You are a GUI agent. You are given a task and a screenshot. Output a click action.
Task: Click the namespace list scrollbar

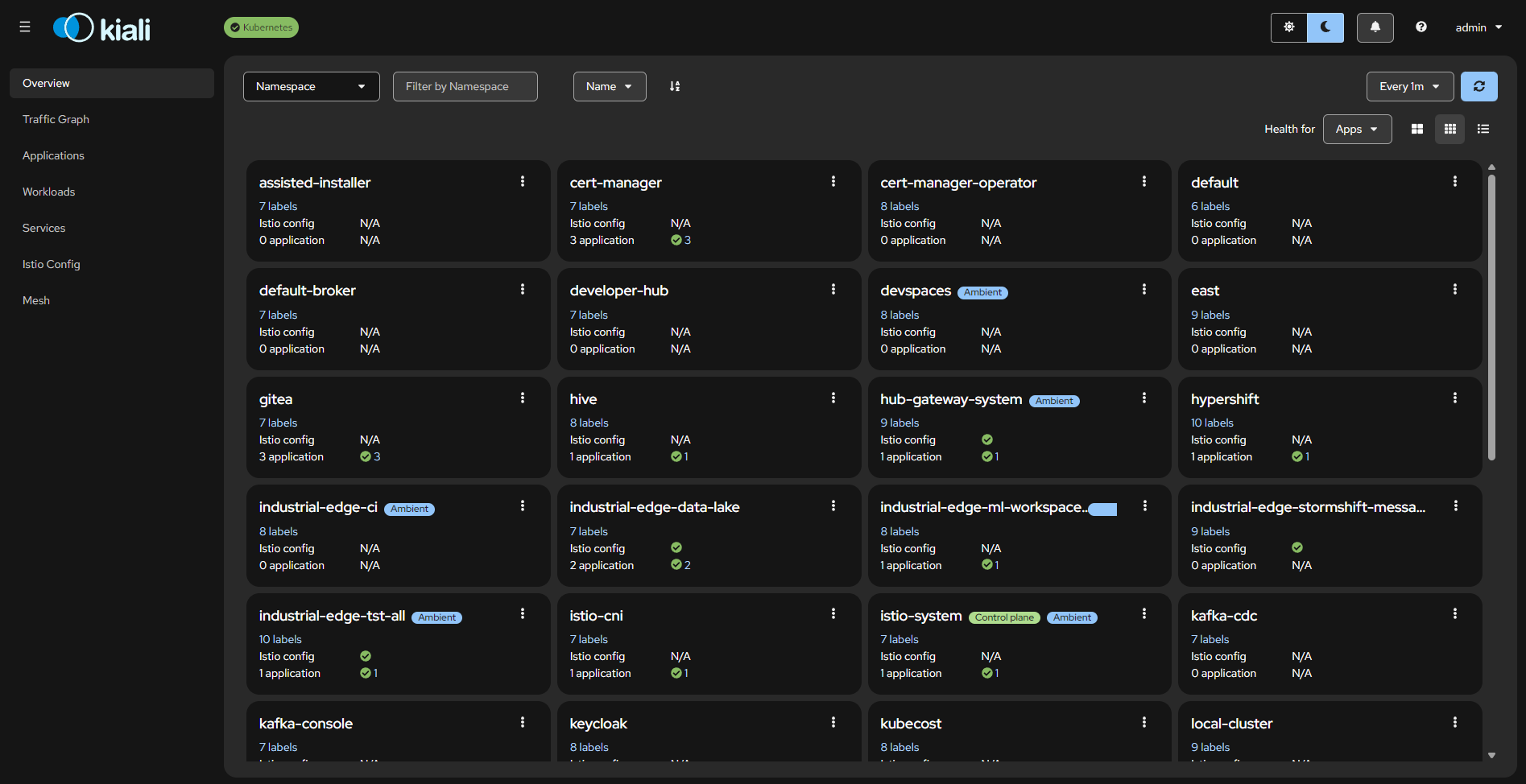(x=1491, y=318)
